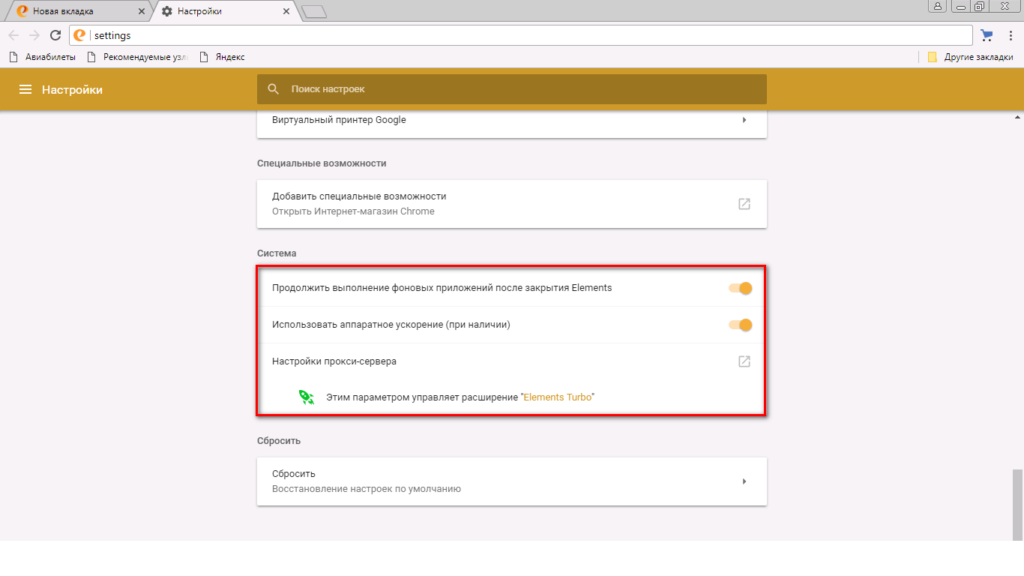Click Восстановление настроек по умолчанию text
The image size is (1024, 576).
366,488
